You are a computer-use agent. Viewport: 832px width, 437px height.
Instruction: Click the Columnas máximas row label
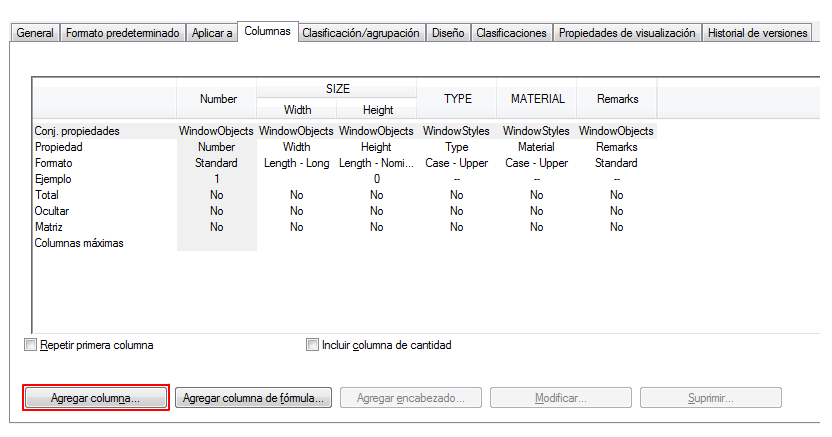tap(79, 243)
